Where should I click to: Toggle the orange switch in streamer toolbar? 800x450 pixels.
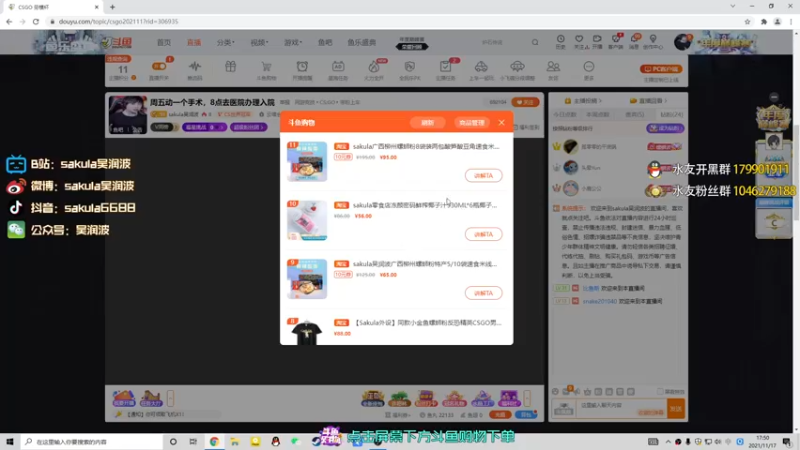159,66
